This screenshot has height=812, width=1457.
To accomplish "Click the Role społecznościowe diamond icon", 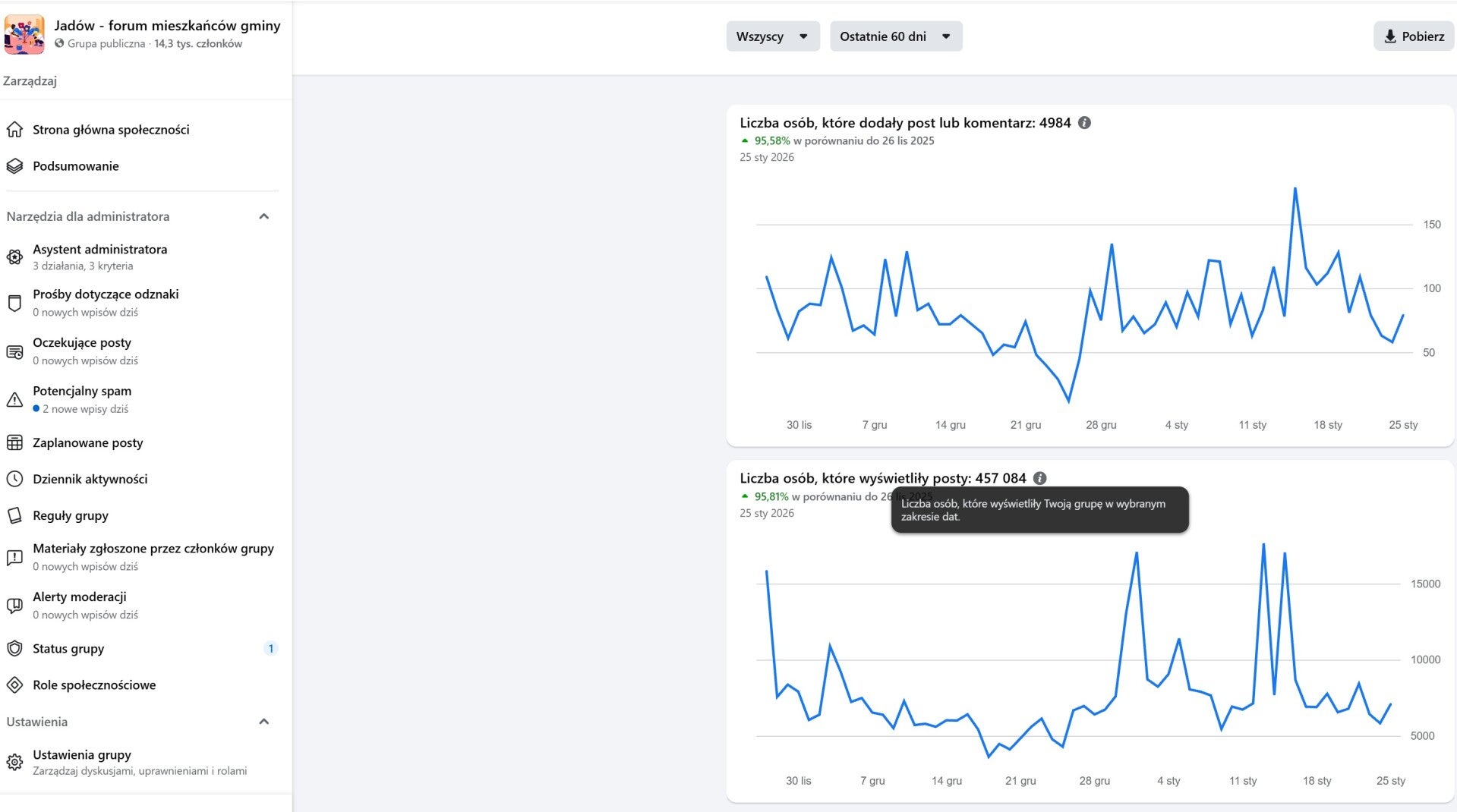I will 14,685.
